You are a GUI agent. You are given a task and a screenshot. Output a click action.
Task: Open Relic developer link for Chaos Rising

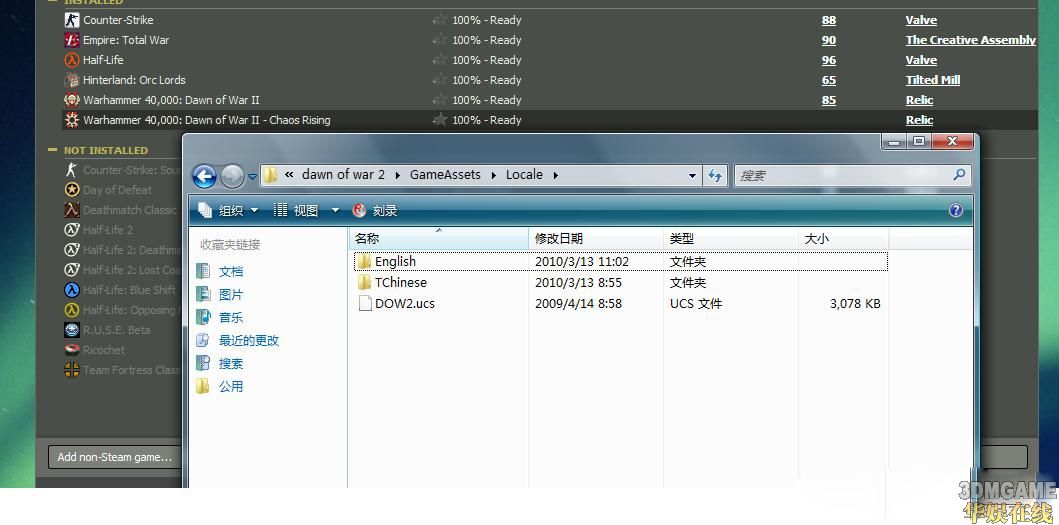[919, 120]
